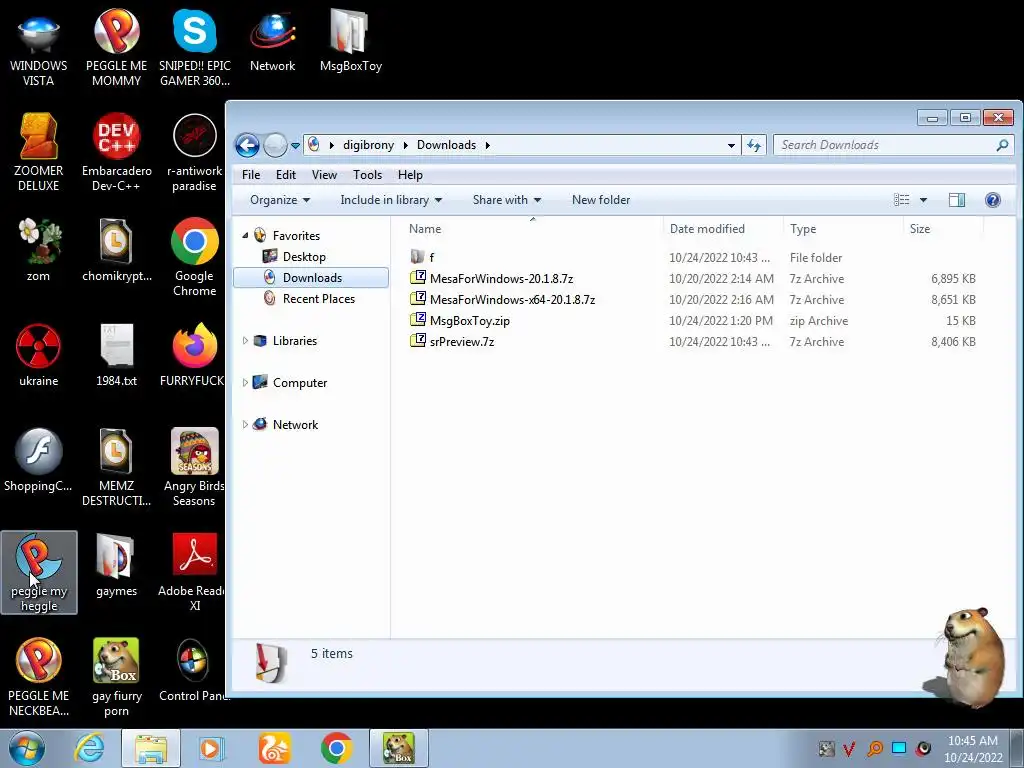Select the ZOOMER DELUXE desktop icon
1024x768 pixels.
(x=39, y=154)
